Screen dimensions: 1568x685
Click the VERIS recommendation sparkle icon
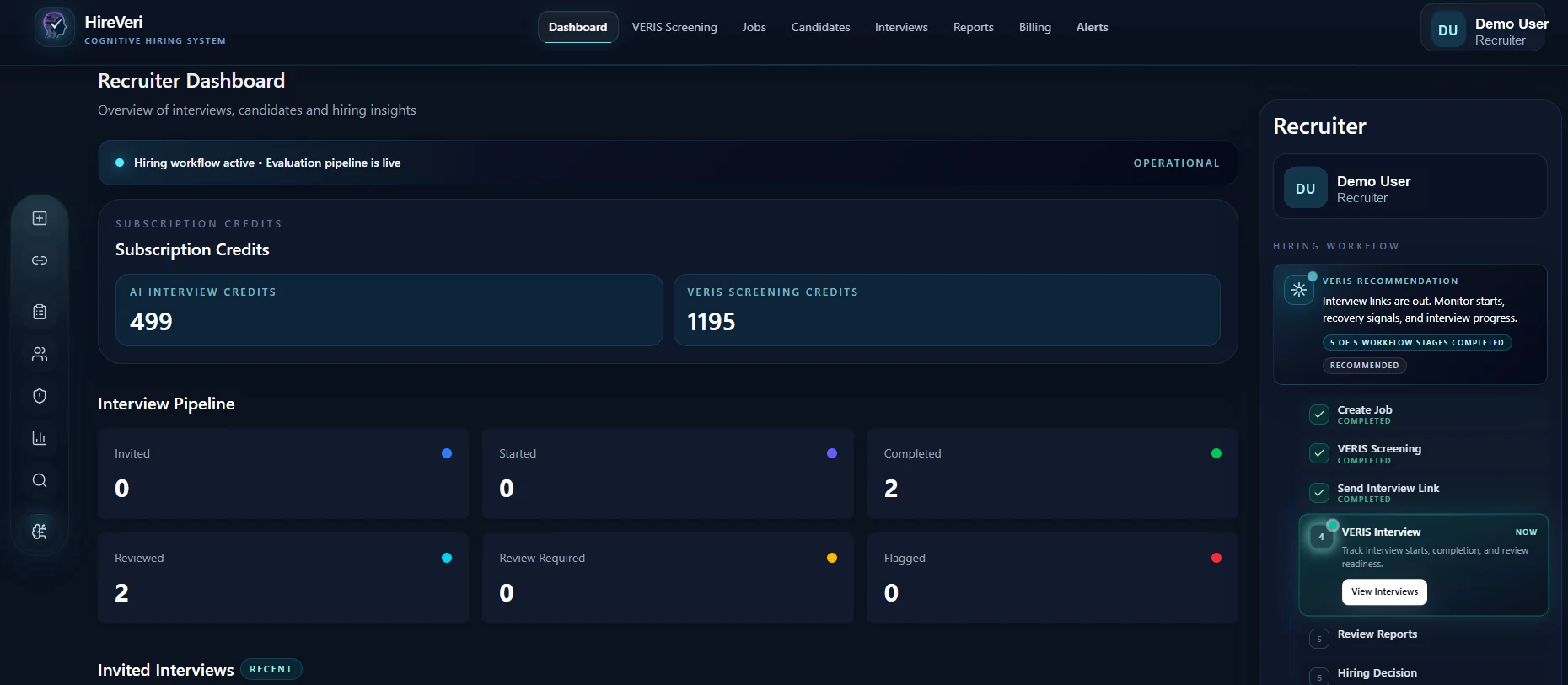point(1299,290)
